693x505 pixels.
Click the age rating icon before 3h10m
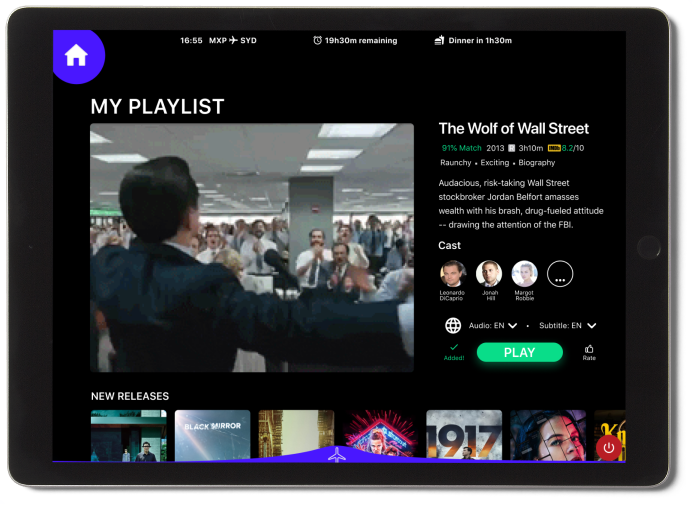pyautogui.click(x=511, y=148)
